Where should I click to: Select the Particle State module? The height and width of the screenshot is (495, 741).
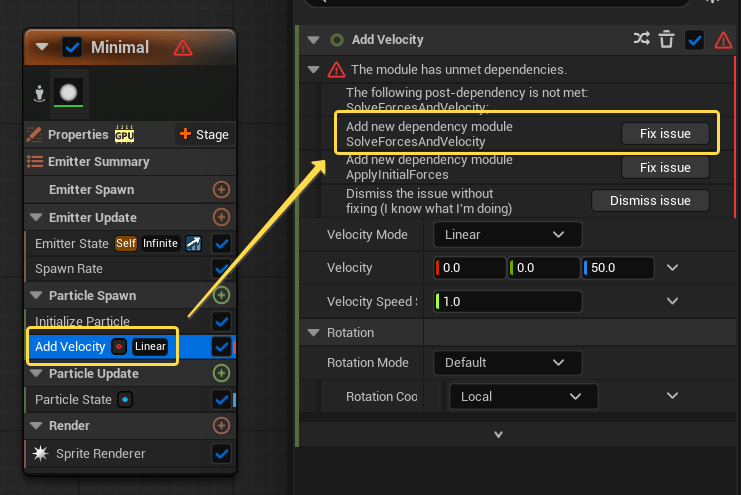pyautogui.click(x=73, y=400)
